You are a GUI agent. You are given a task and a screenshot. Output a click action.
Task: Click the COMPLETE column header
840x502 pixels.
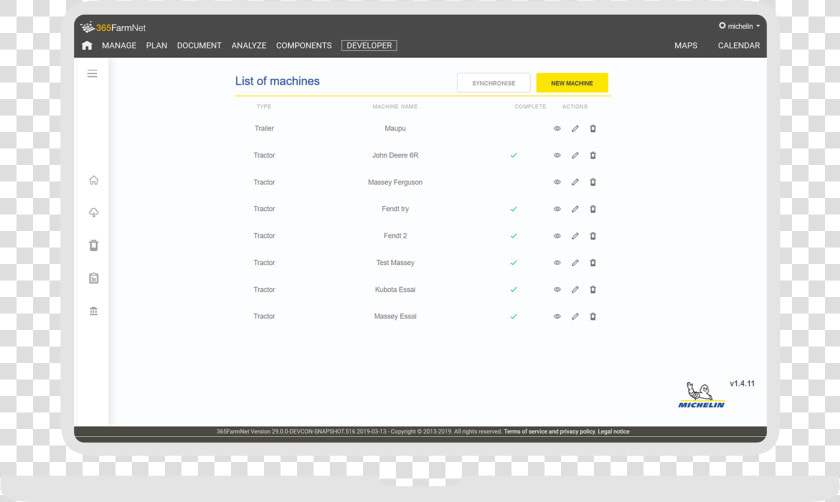(530, 107)
